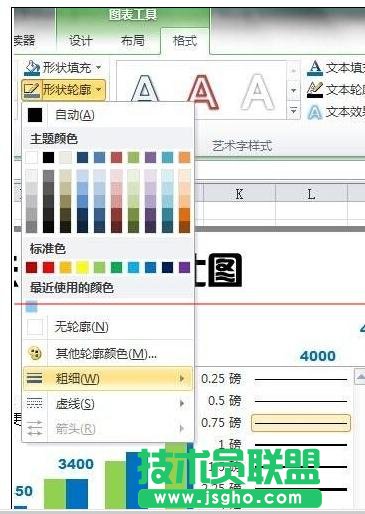Click the 形状填充 paint bucket icon

(x=32, y=68)
